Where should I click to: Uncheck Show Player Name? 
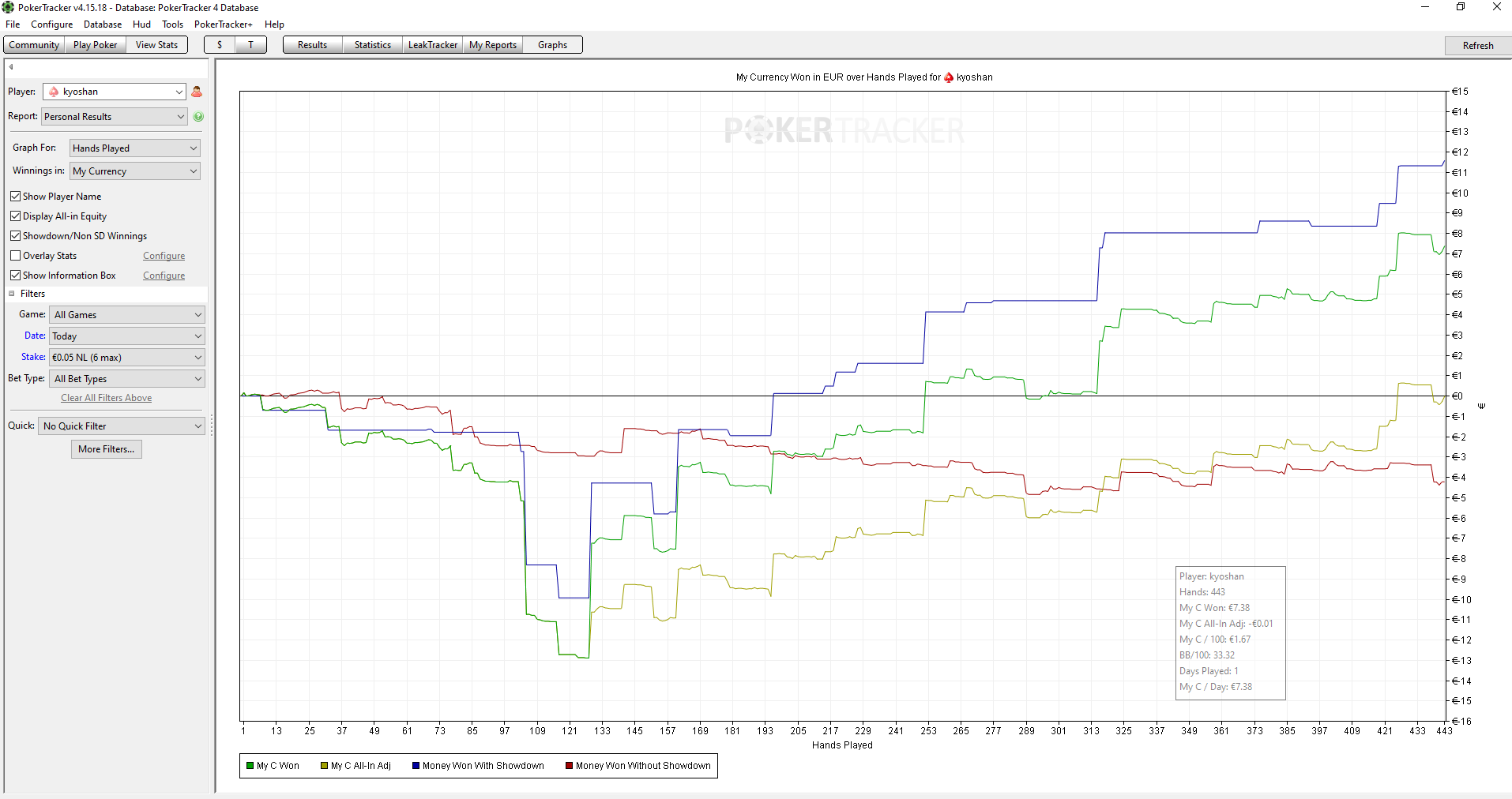click(15, 196)
